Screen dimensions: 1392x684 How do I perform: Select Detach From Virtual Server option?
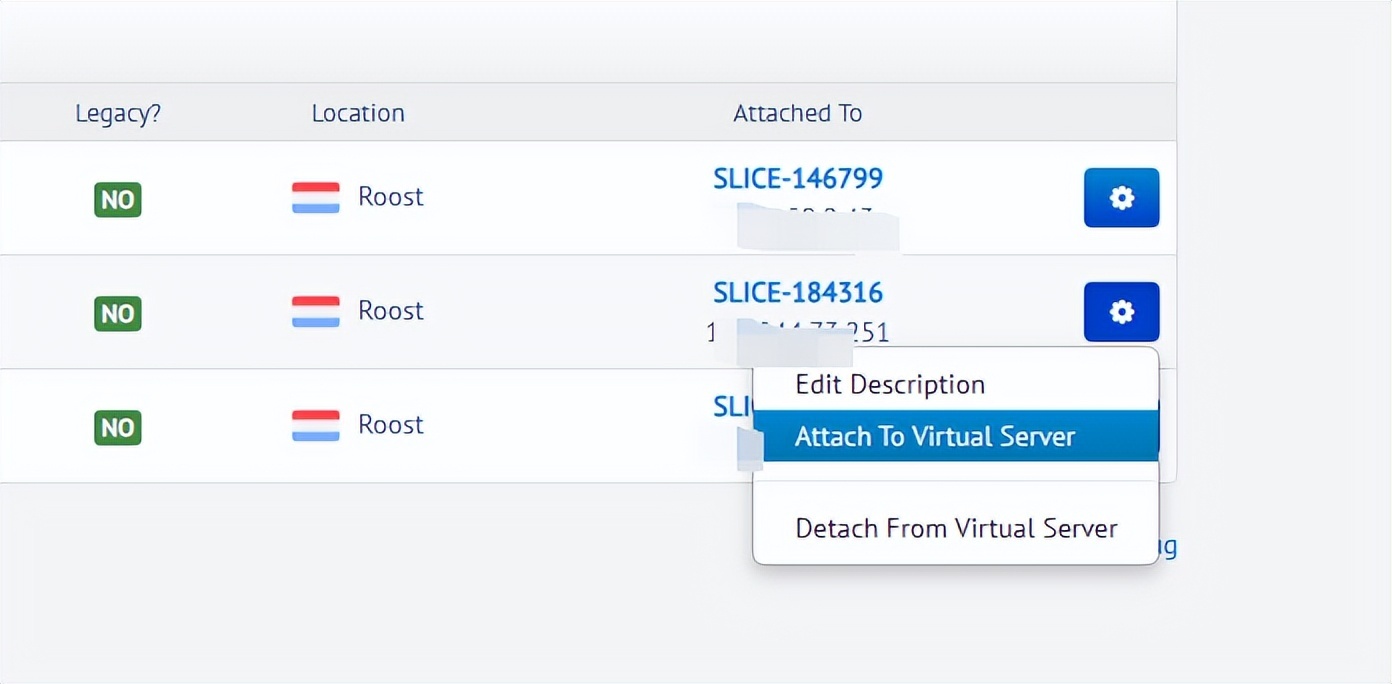956,528
